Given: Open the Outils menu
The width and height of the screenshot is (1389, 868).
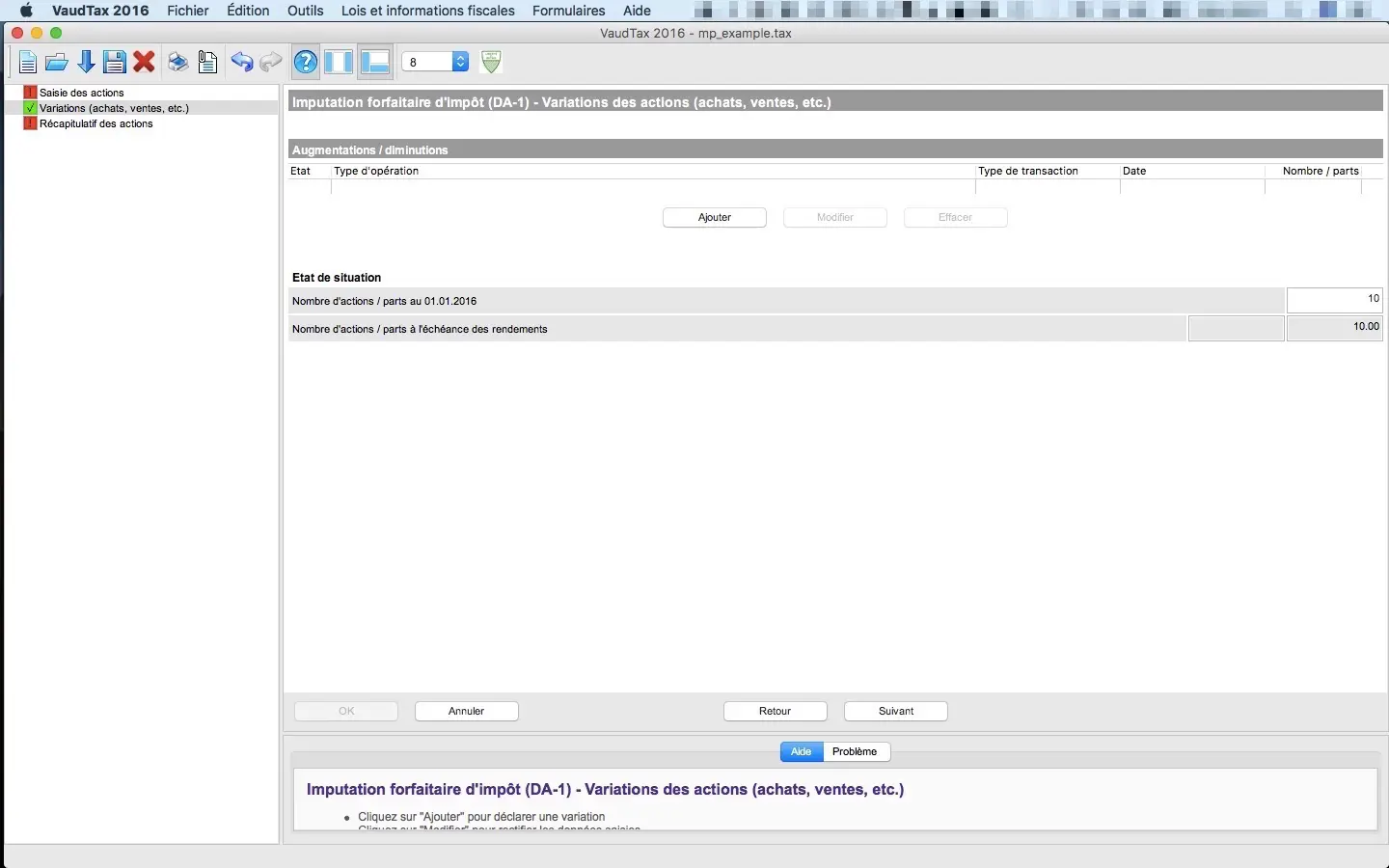Looking at the screenshot, I should (x=306, y=11).
